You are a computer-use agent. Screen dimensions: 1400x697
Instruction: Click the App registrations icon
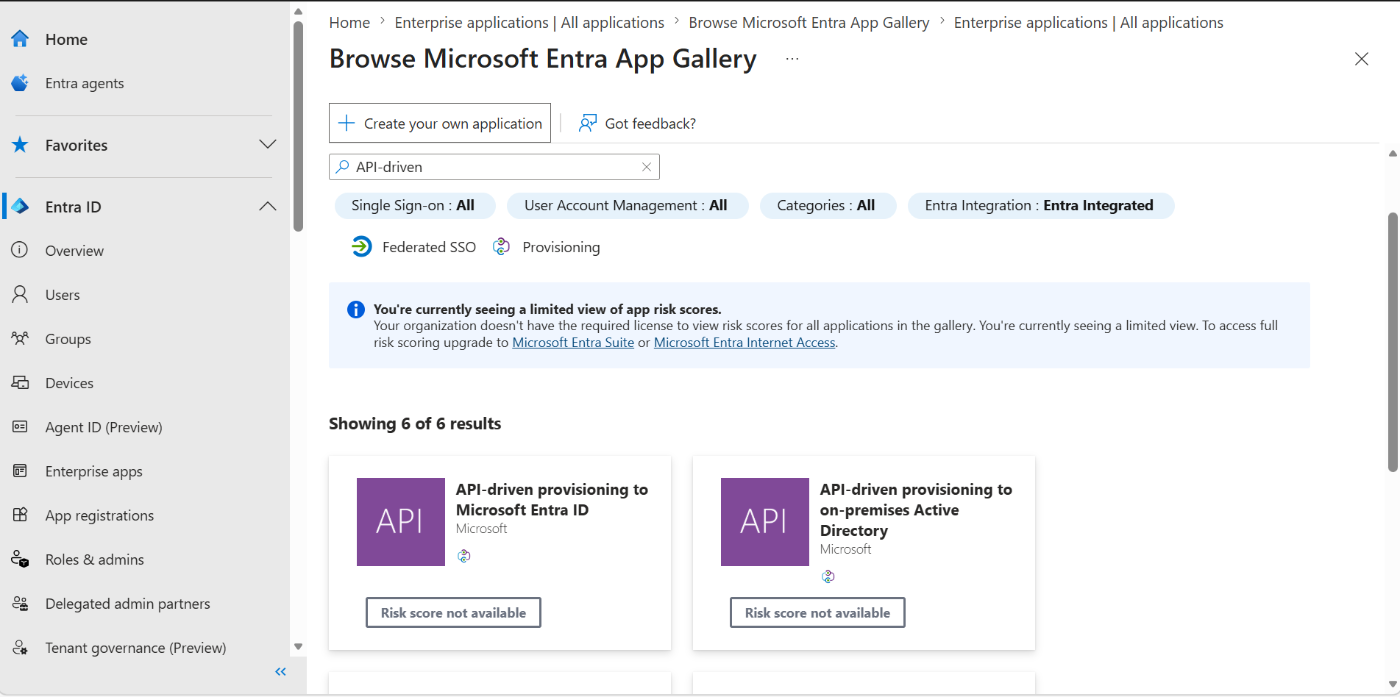20,515
